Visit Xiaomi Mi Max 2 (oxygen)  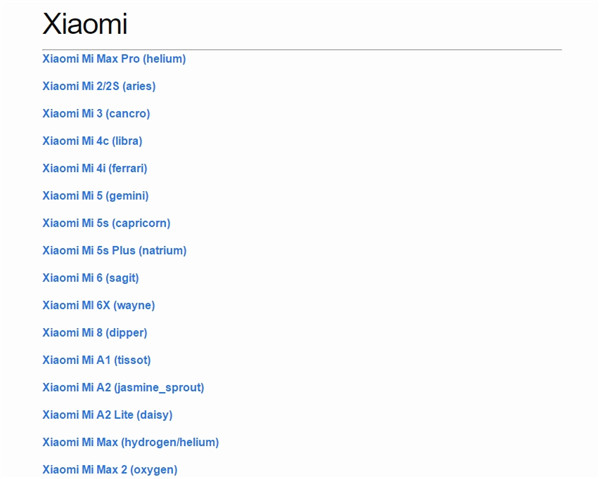(110, 470)
